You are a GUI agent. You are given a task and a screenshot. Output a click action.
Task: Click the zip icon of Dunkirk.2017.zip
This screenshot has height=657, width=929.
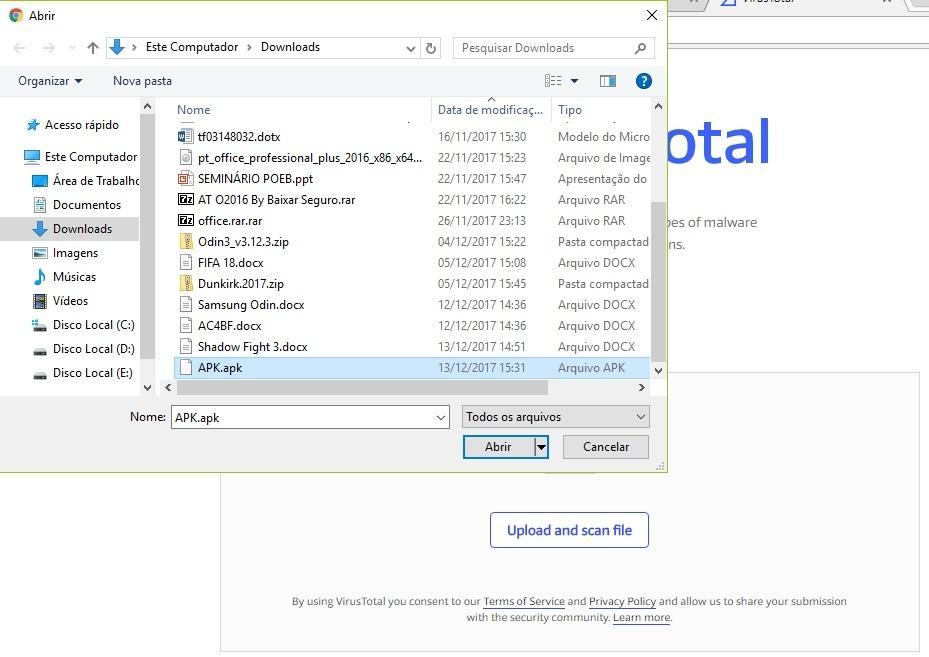coord(185,283)
